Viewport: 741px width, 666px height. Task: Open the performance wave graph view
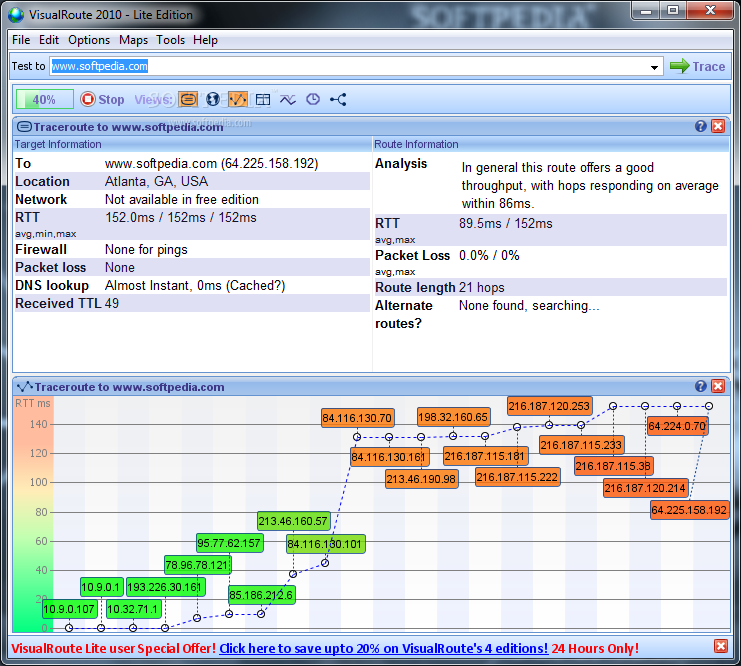(288, 100)
